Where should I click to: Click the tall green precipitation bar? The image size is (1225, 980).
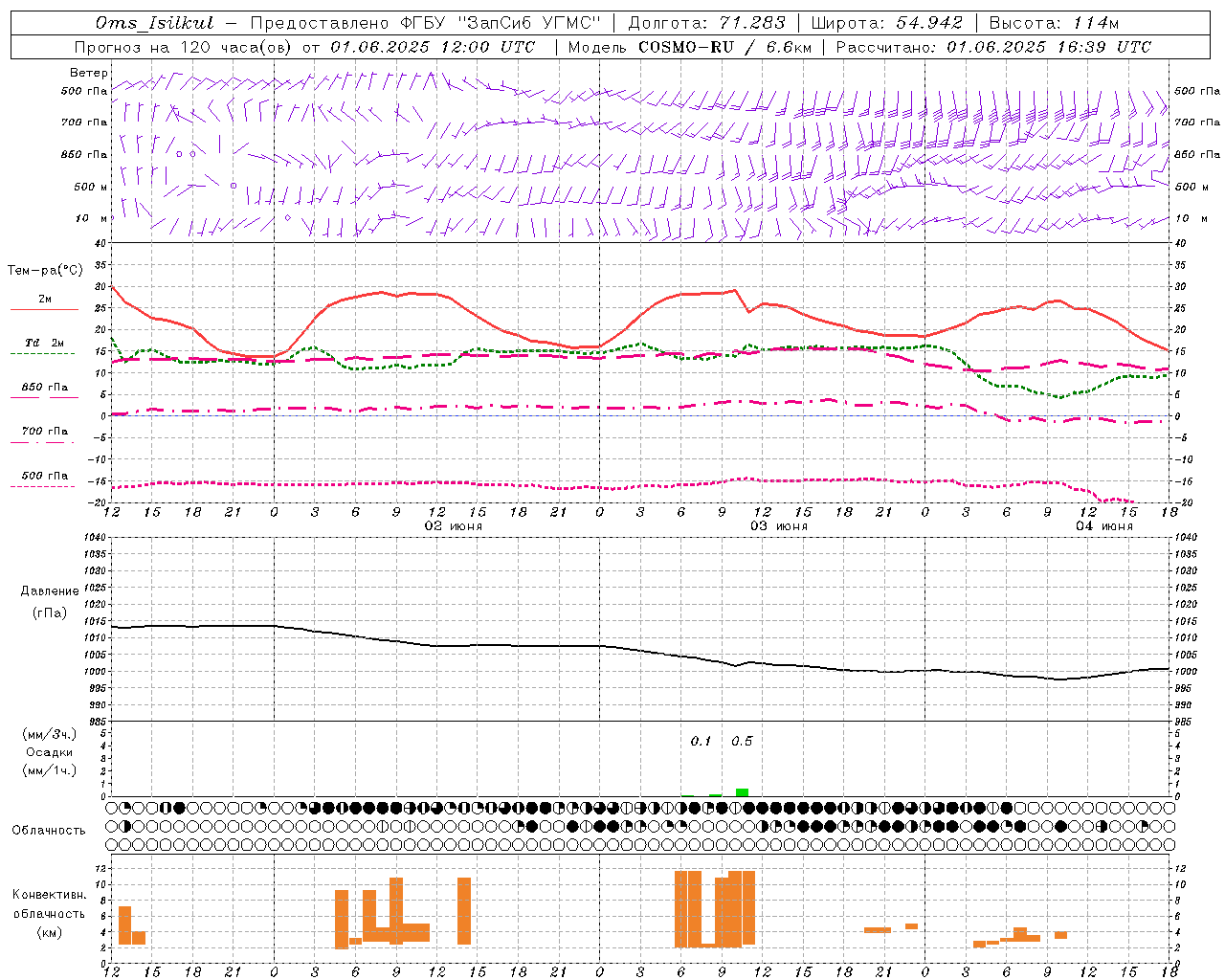742,792
